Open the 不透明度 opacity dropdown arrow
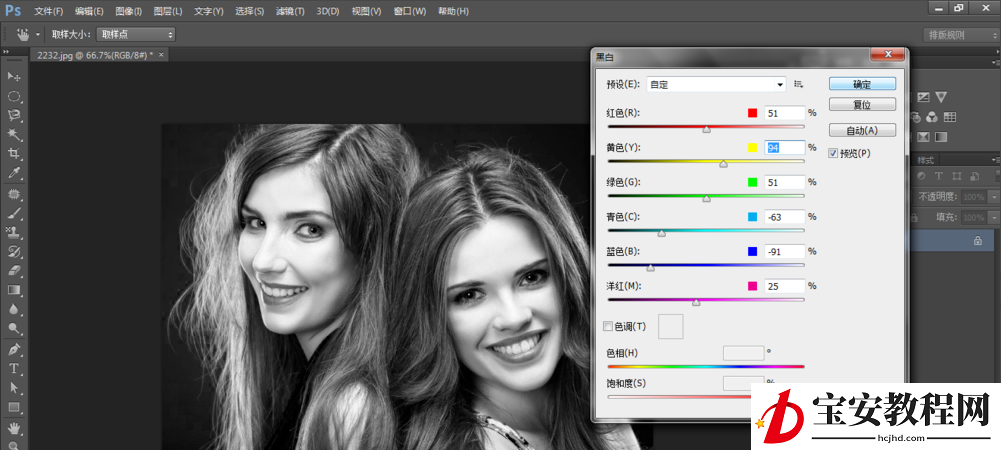This screenshot has height=450, width=1001. pyautogui.click(x=994, y=197)
